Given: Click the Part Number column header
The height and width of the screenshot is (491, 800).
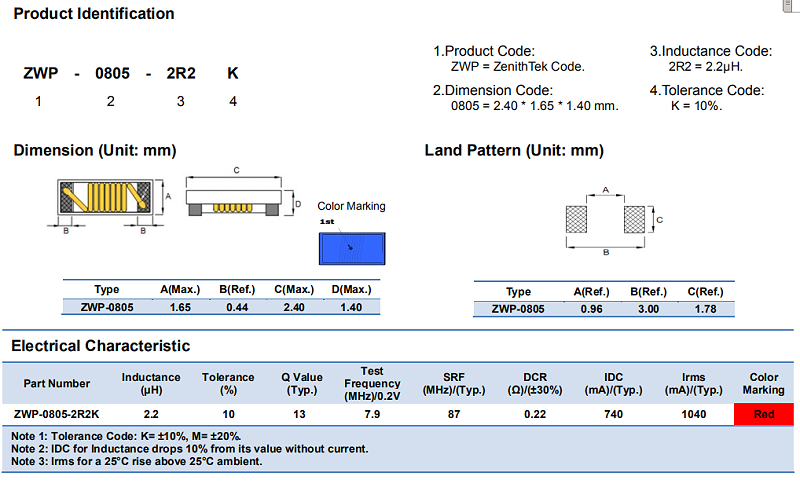Looking at the screenshot, I should tap(57, 383).
